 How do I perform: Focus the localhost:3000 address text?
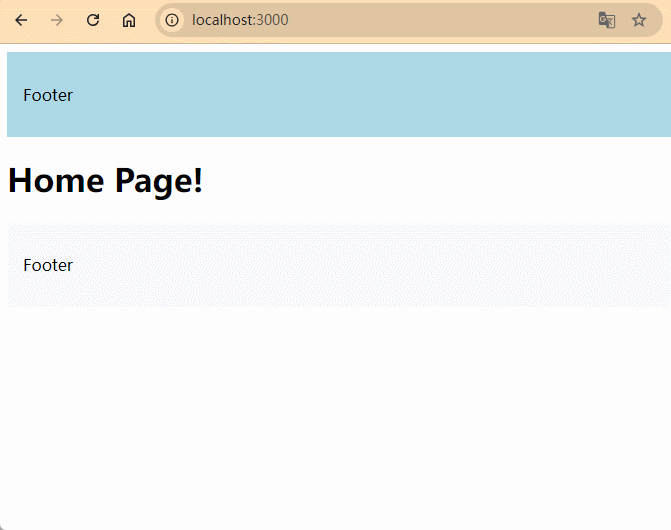pos(240,20)
